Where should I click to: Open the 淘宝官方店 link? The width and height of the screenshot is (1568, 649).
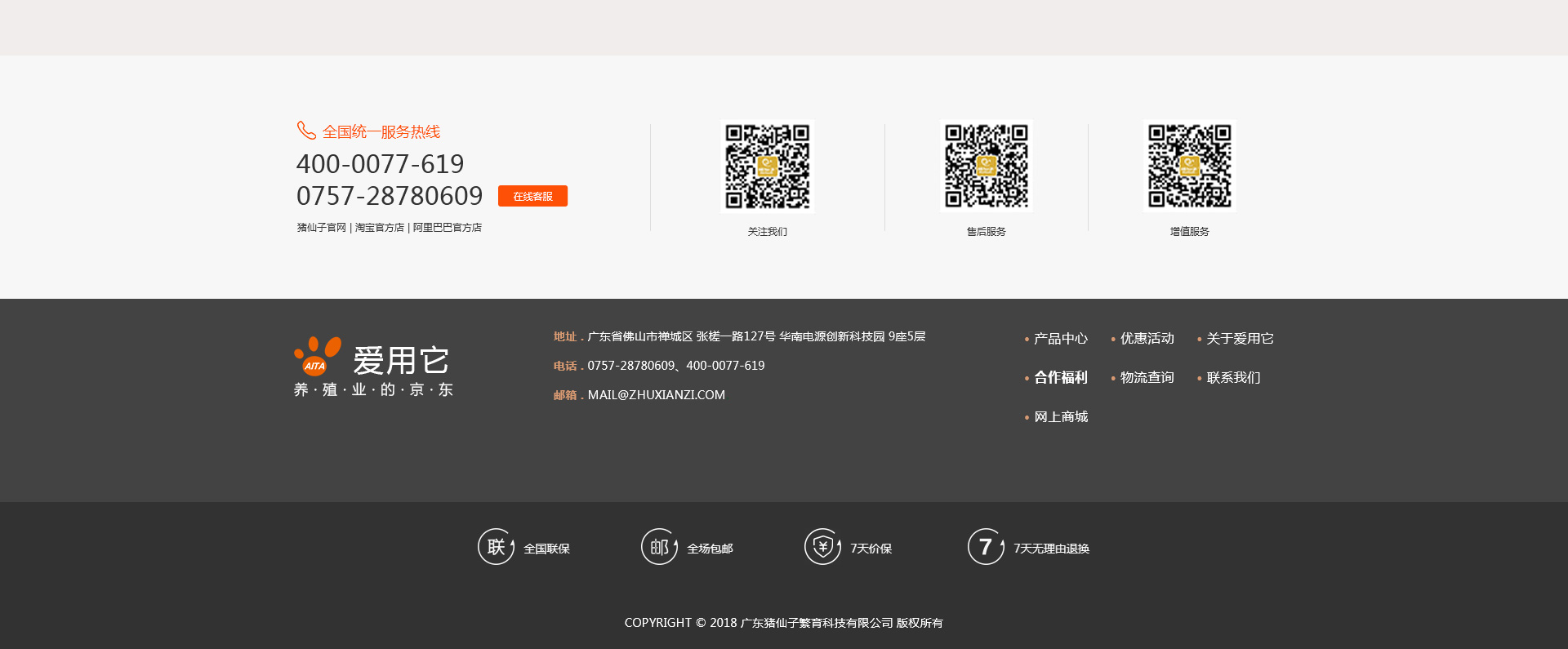point(380,228)
